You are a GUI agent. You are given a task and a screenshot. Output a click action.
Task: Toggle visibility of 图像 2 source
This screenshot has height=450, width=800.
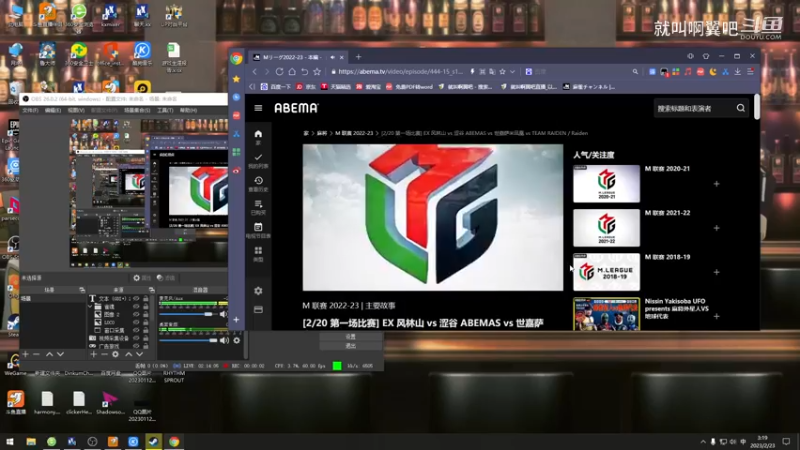[x=136, y=314]
